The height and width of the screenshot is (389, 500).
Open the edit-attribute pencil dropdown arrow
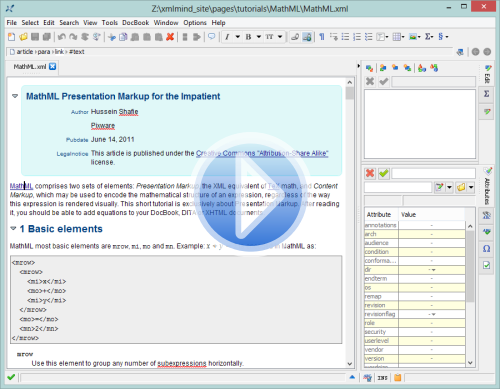(x=449, y=187)
